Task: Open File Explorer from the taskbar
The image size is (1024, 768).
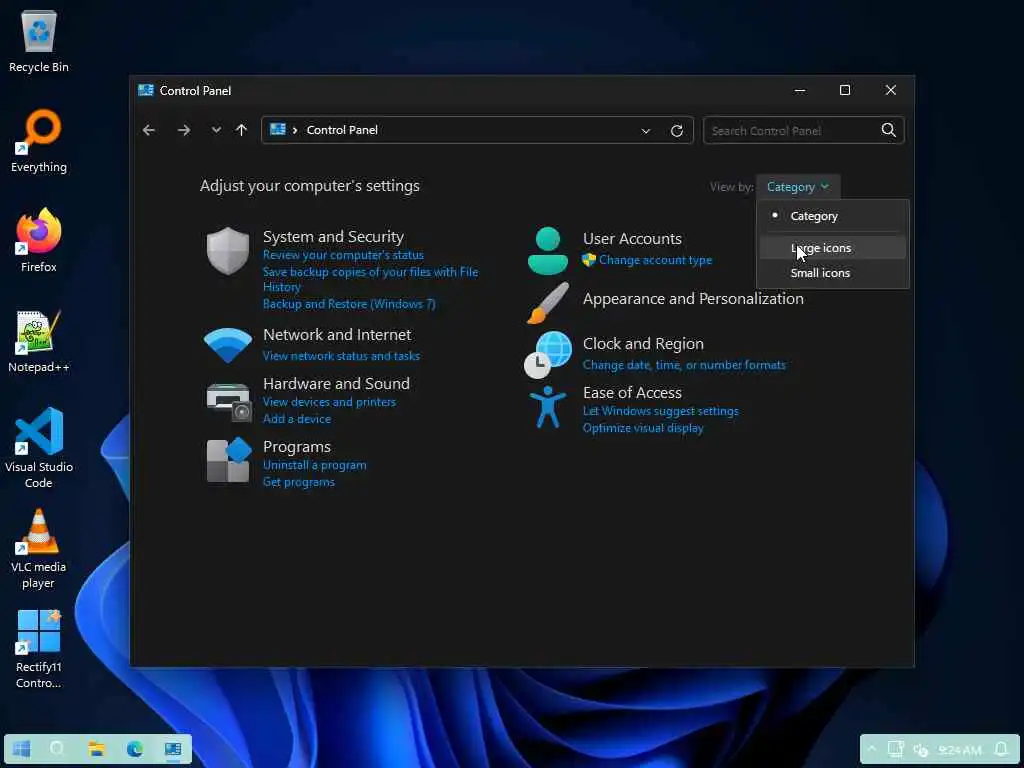Action: 97,748
